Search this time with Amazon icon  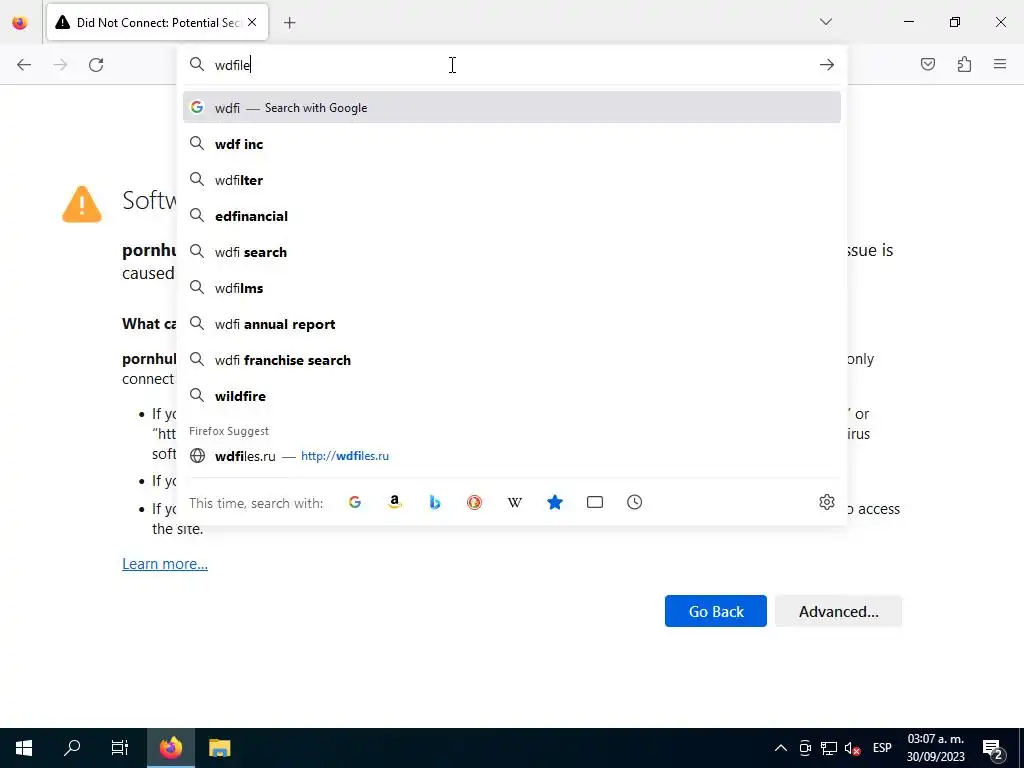pos(394,502)
